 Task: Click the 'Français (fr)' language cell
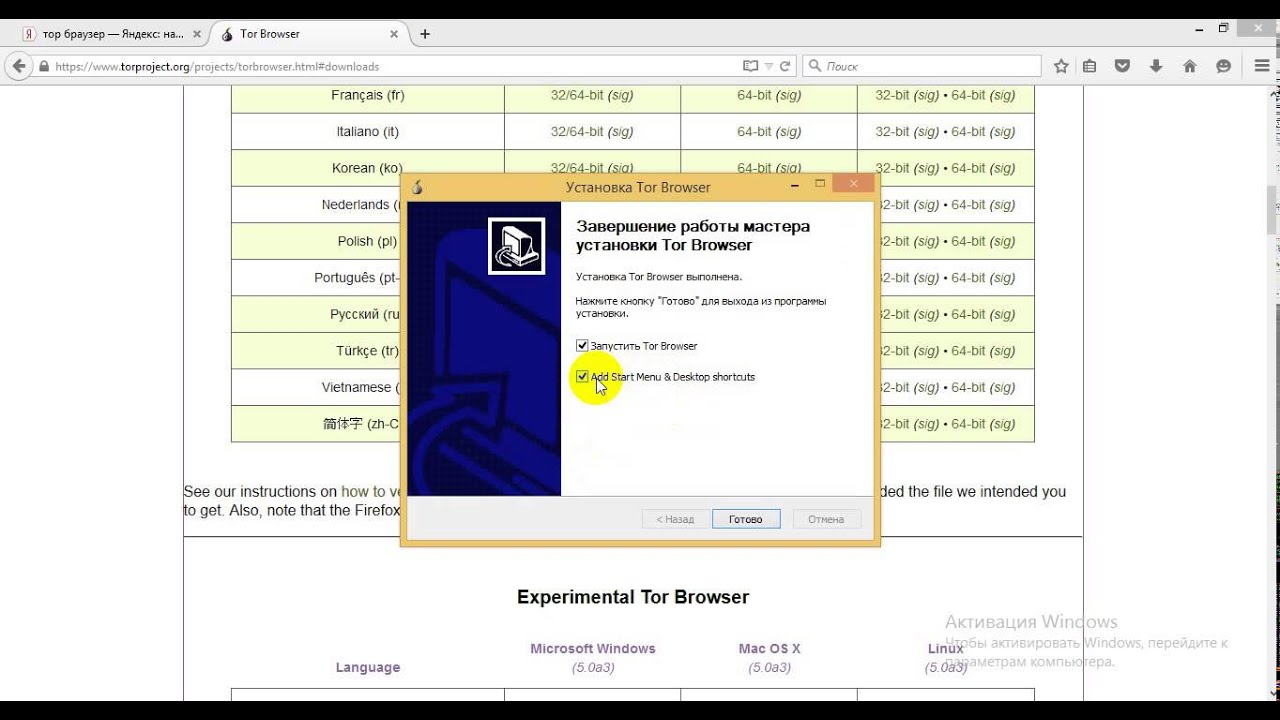tap(368, 95)
